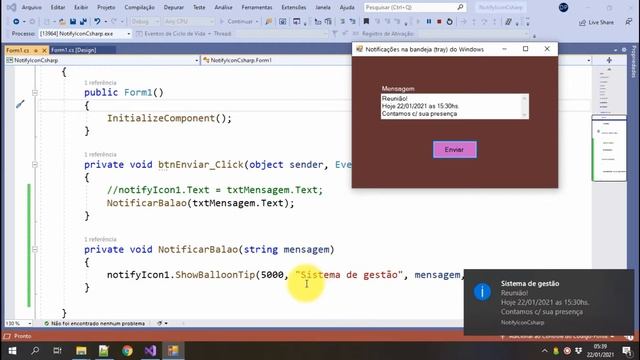Image resolution: width=640 pixels, height=360 pixels.
Task: Click the Visual Studio taskbar icon
Action: [150, 351]
